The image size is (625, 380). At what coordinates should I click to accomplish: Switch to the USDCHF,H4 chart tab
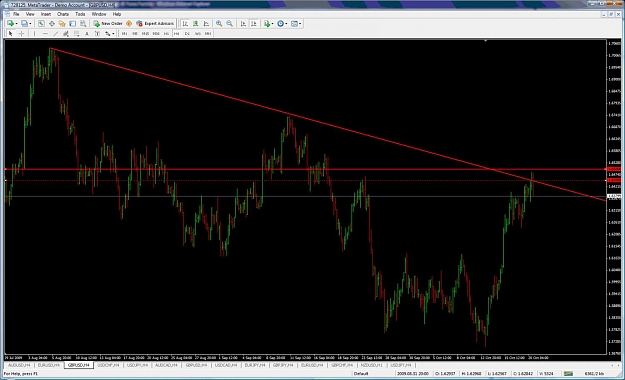pyautogui.click(x=108, y=365)
